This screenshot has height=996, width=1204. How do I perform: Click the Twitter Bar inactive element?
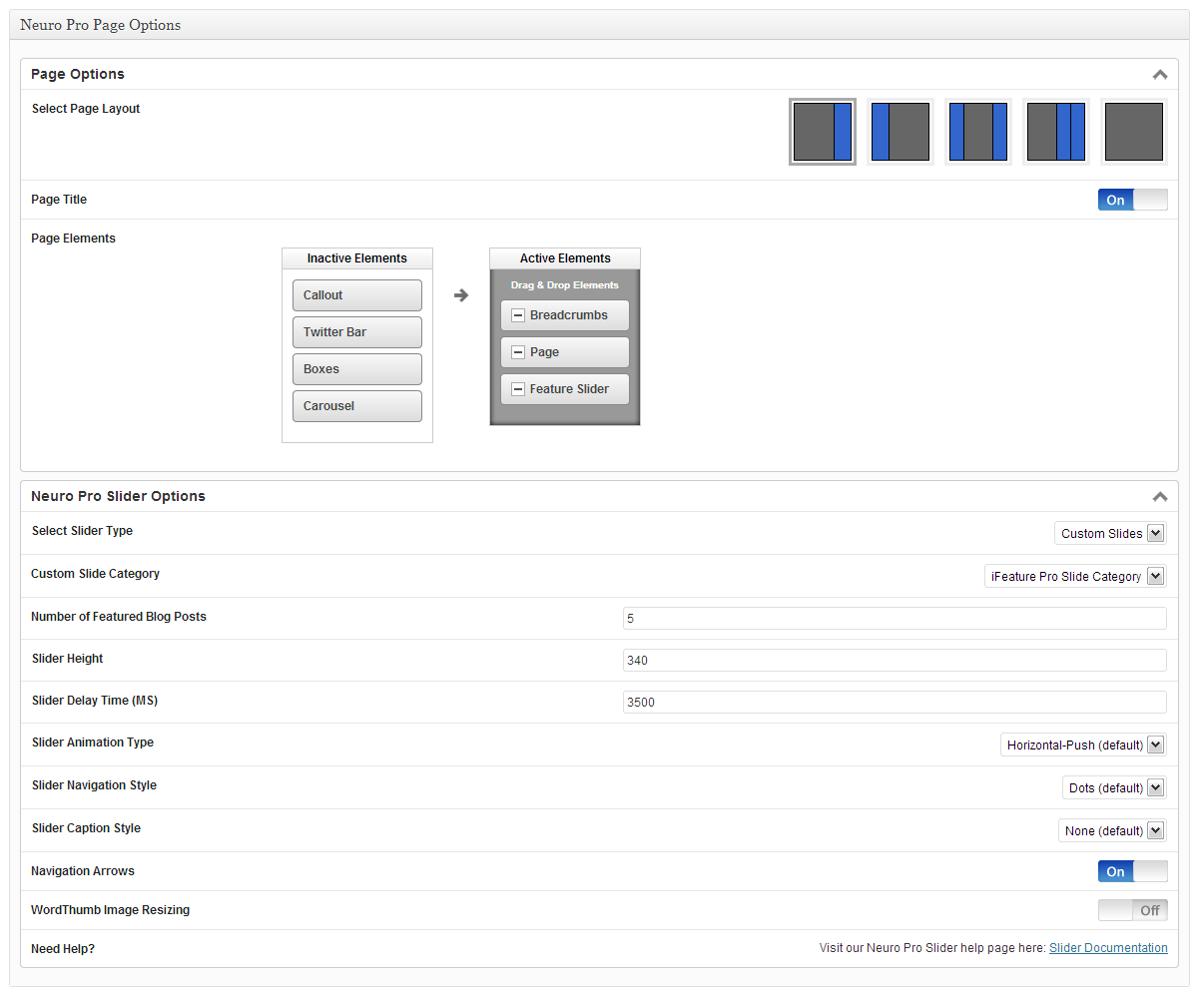[x=357, y=332]
